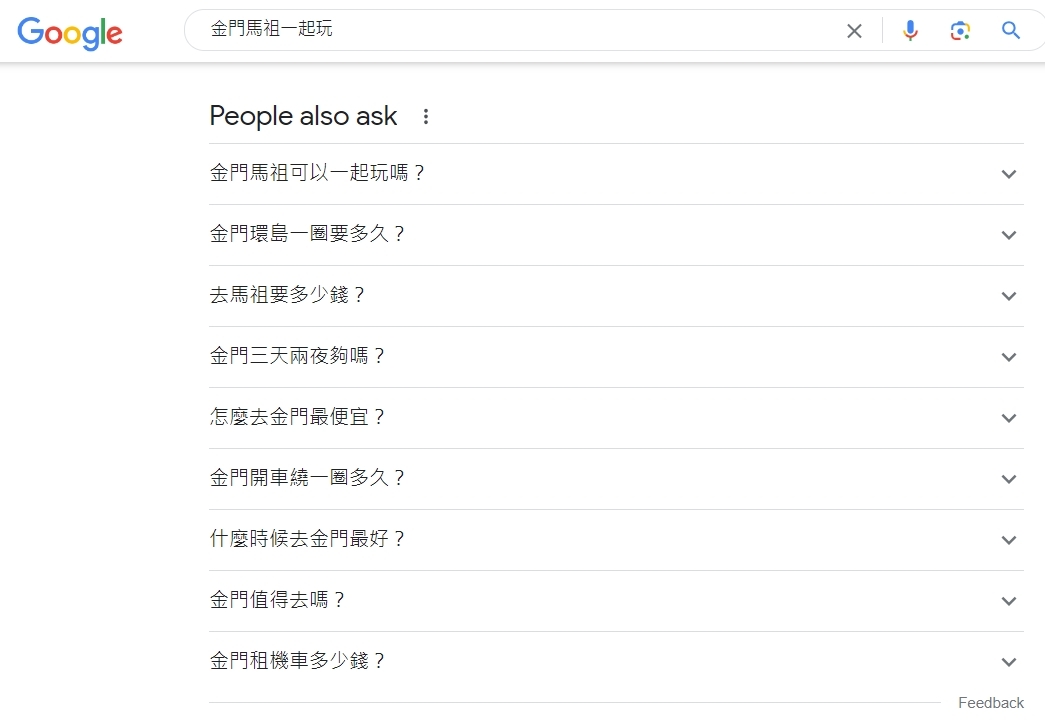
Task: Open Google Lens image search icon
Action: (960, 31)
